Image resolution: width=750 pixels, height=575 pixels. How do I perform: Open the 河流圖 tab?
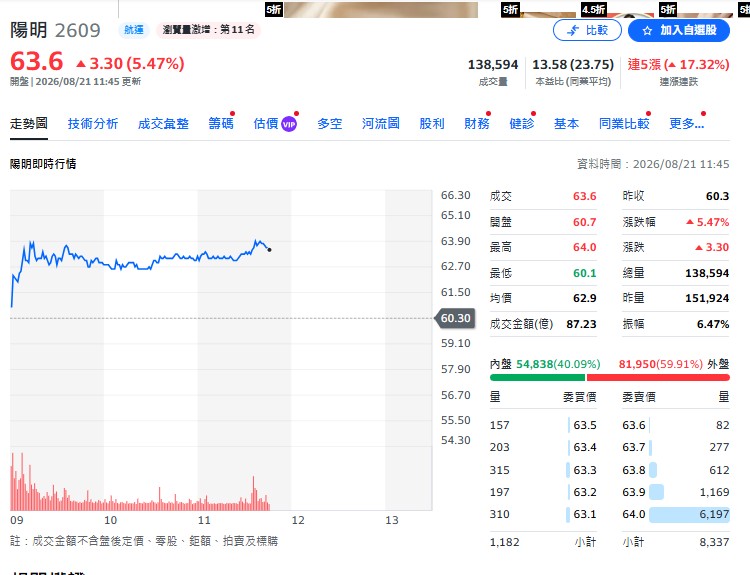click(381, 124)
